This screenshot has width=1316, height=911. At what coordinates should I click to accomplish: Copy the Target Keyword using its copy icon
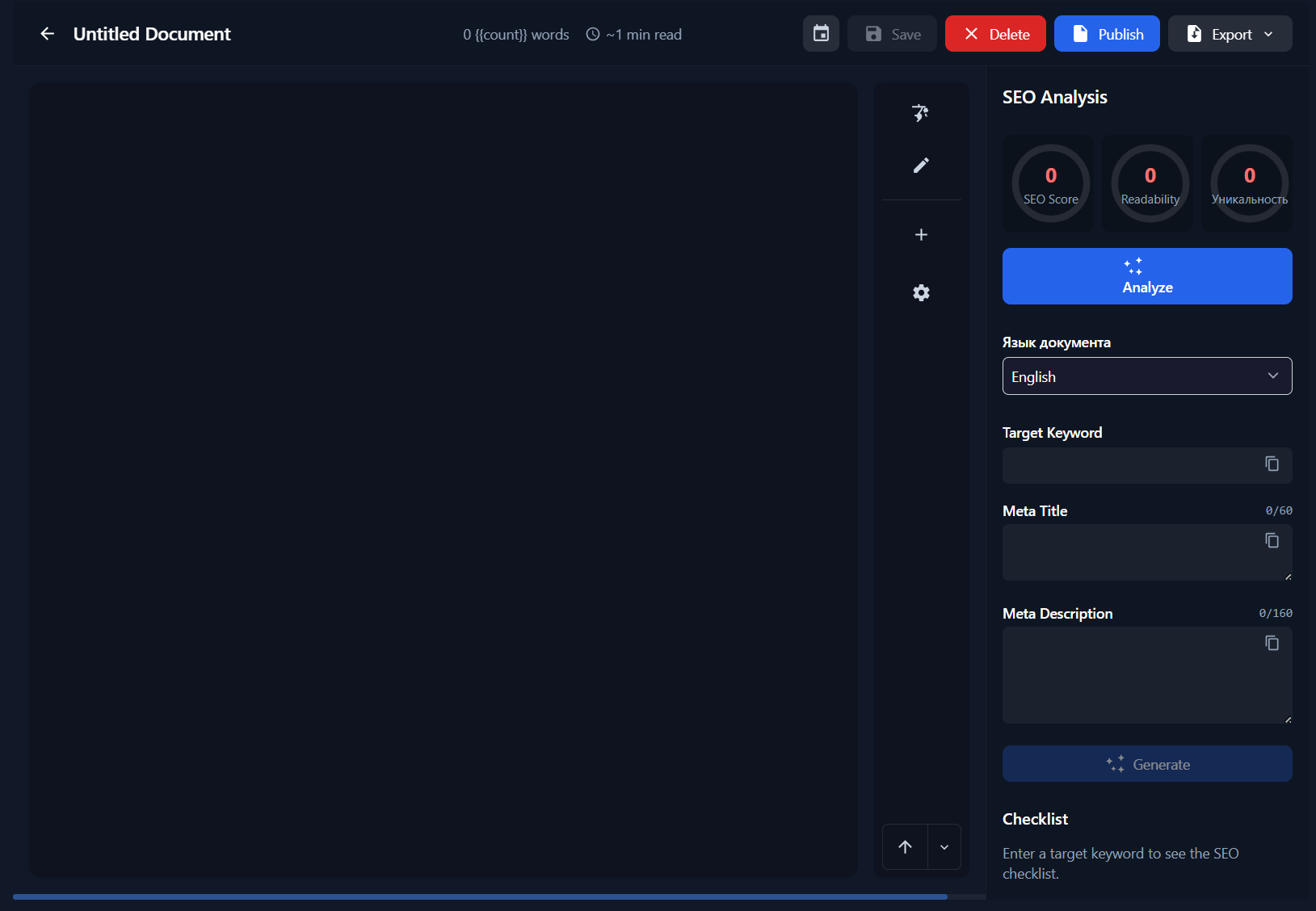point(1272,464)
